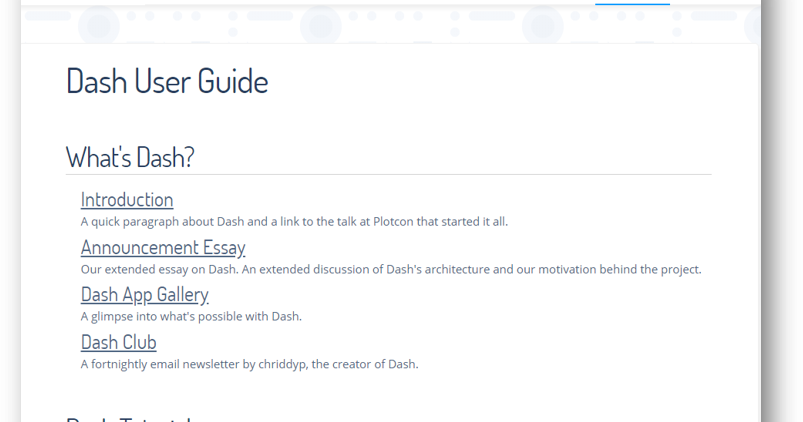Follow the Dash App Gallery link
The width and height of the screenshot is (803, 422).
coord(144,294)
